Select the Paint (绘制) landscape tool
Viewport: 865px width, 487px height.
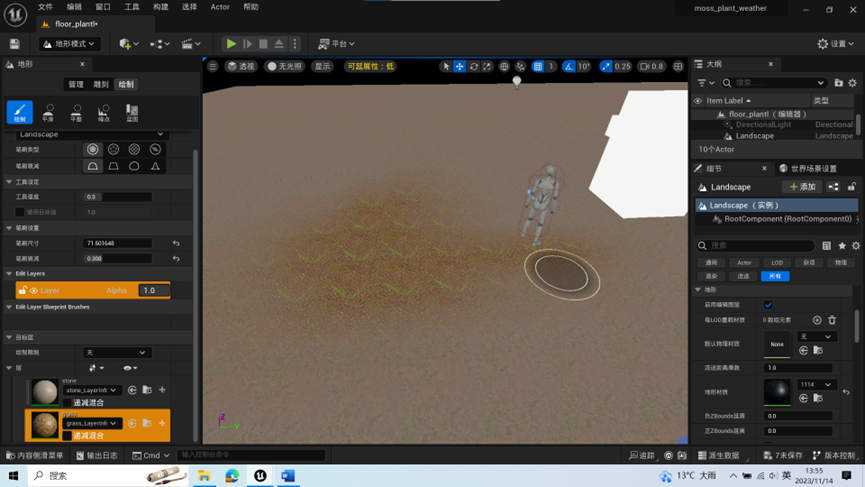20,112
